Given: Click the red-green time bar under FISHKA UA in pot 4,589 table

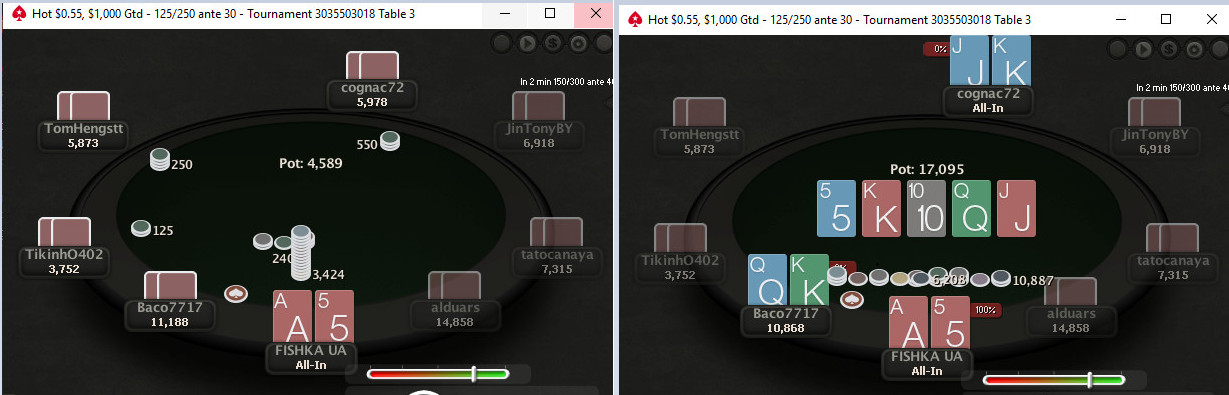Looking at the screenshot, I should pos(438,374).
